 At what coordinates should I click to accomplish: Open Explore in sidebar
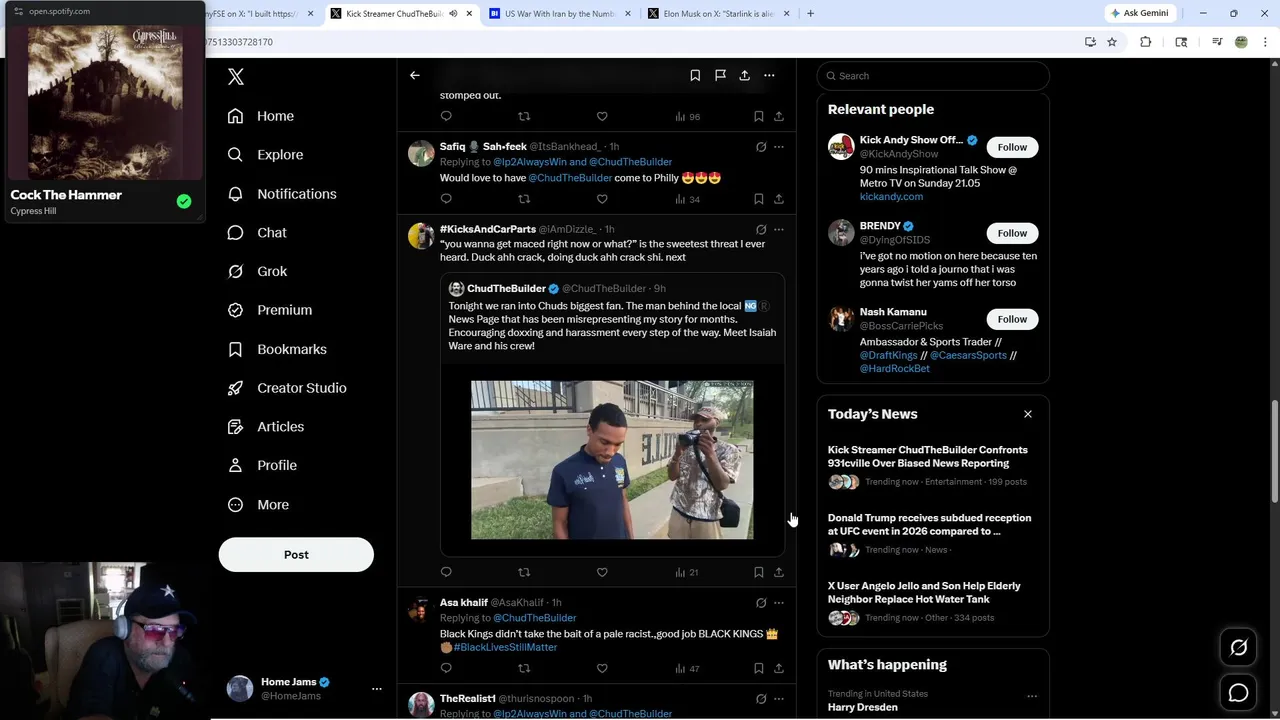click(x=265, y=155)
